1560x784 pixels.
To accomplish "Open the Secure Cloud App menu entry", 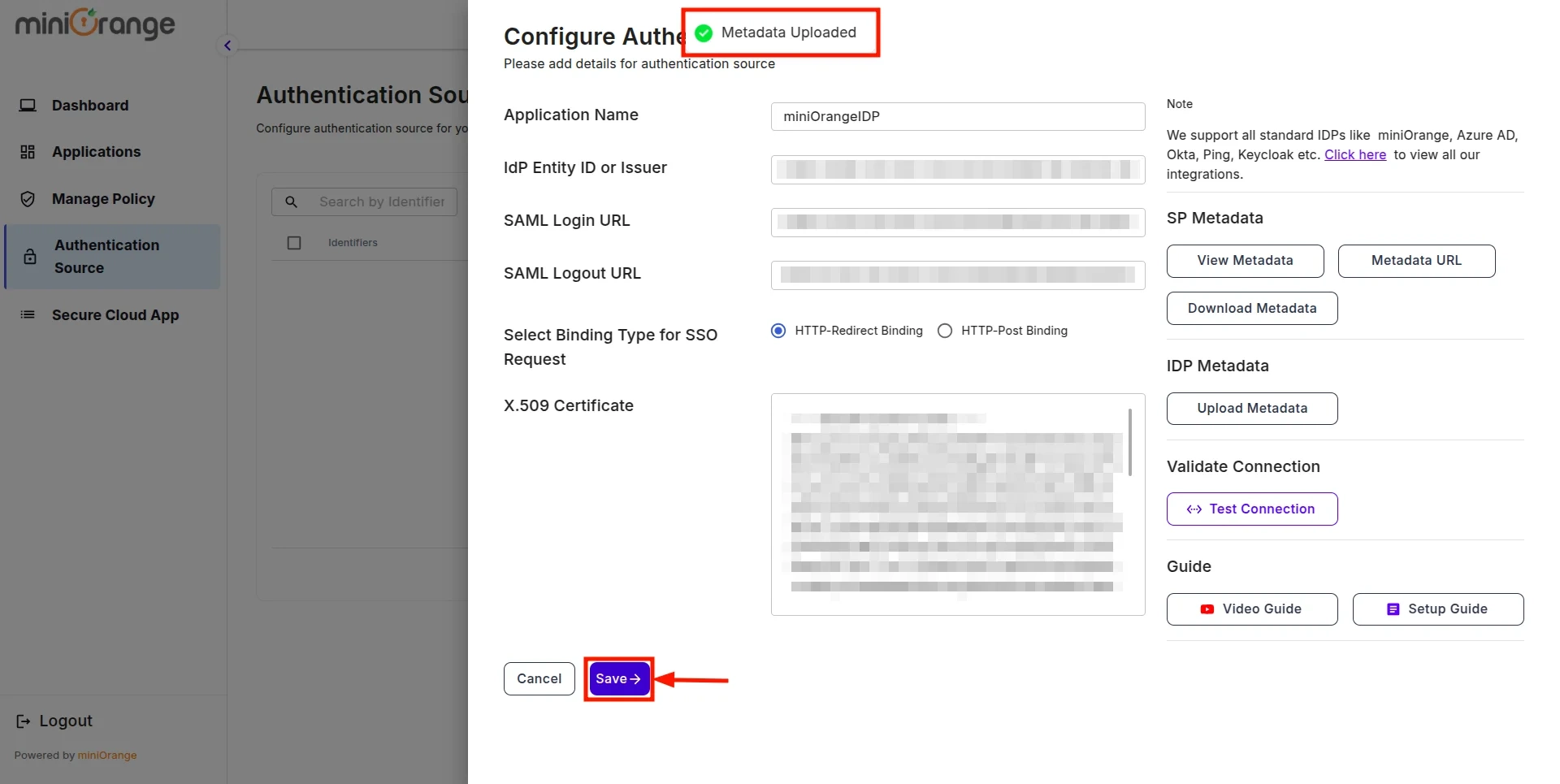I will pos(114,314).
